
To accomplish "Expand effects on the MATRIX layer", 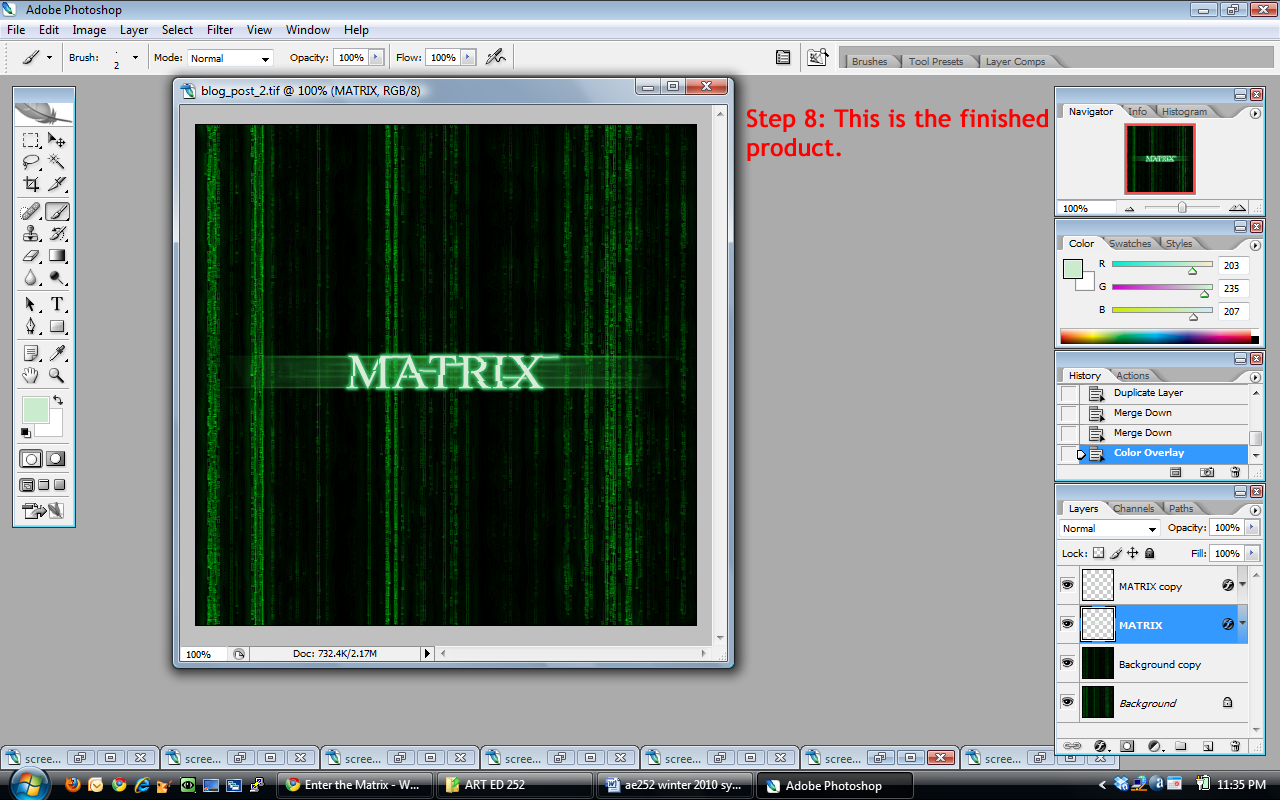I will [x=1242, y=623].
